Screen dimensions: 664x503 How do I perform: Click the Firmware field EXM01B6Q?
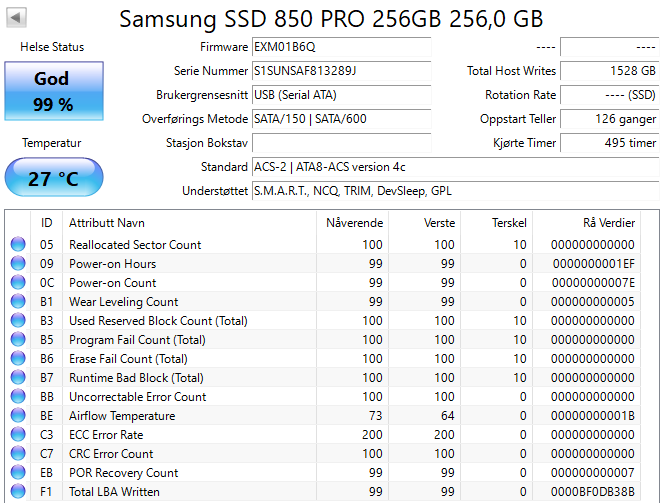(342, 47)
